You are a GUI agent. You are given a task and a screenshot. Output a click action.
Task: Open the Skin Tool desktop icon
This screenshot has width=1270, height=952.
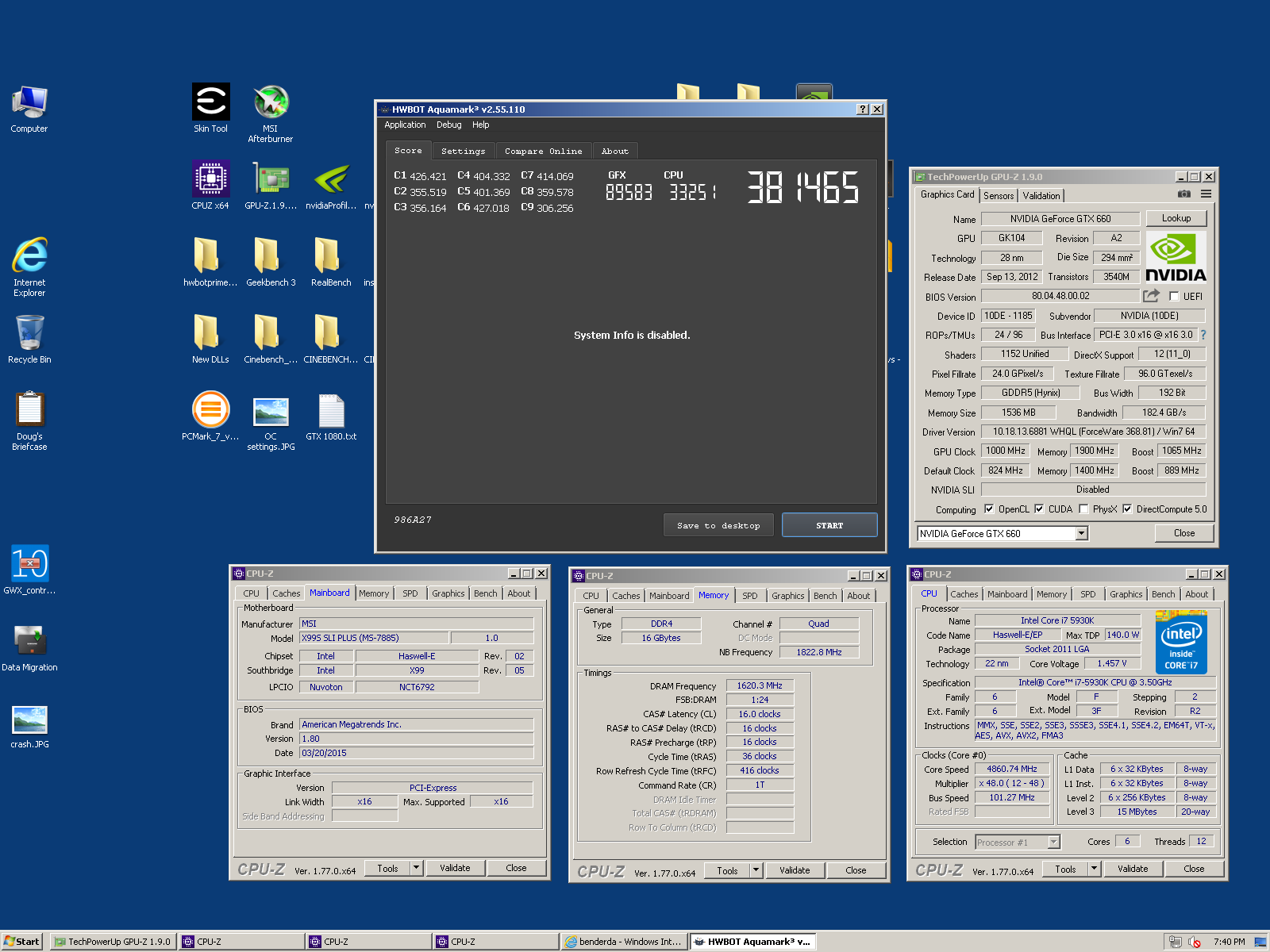pos(211,108)
